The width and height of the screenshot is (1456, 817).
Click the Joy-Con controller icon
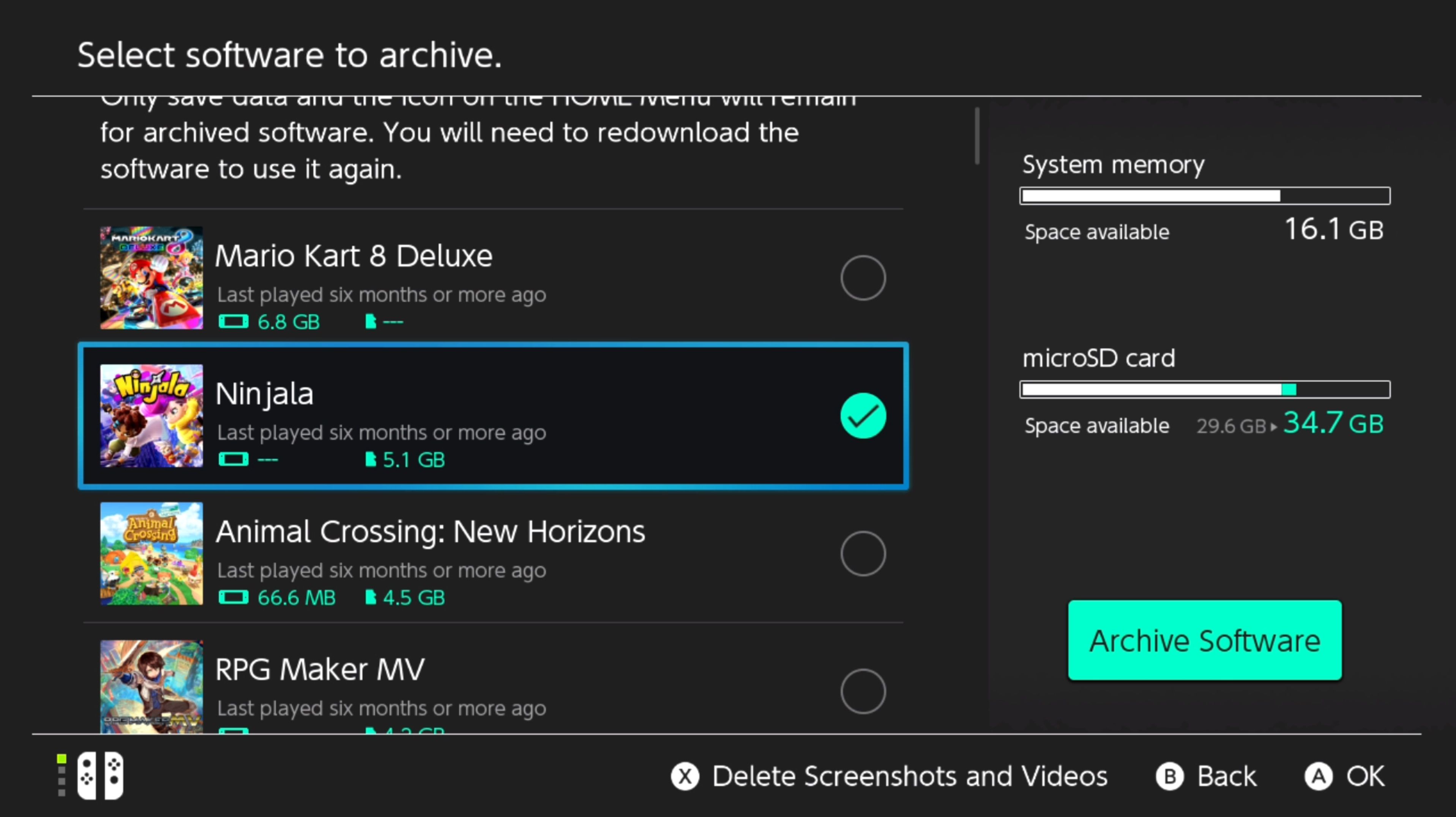click(x=100, y=776)
